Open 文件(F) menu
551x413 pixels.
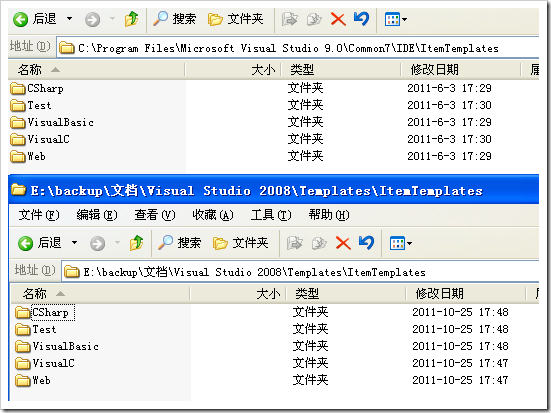click(x=39, y=215)
